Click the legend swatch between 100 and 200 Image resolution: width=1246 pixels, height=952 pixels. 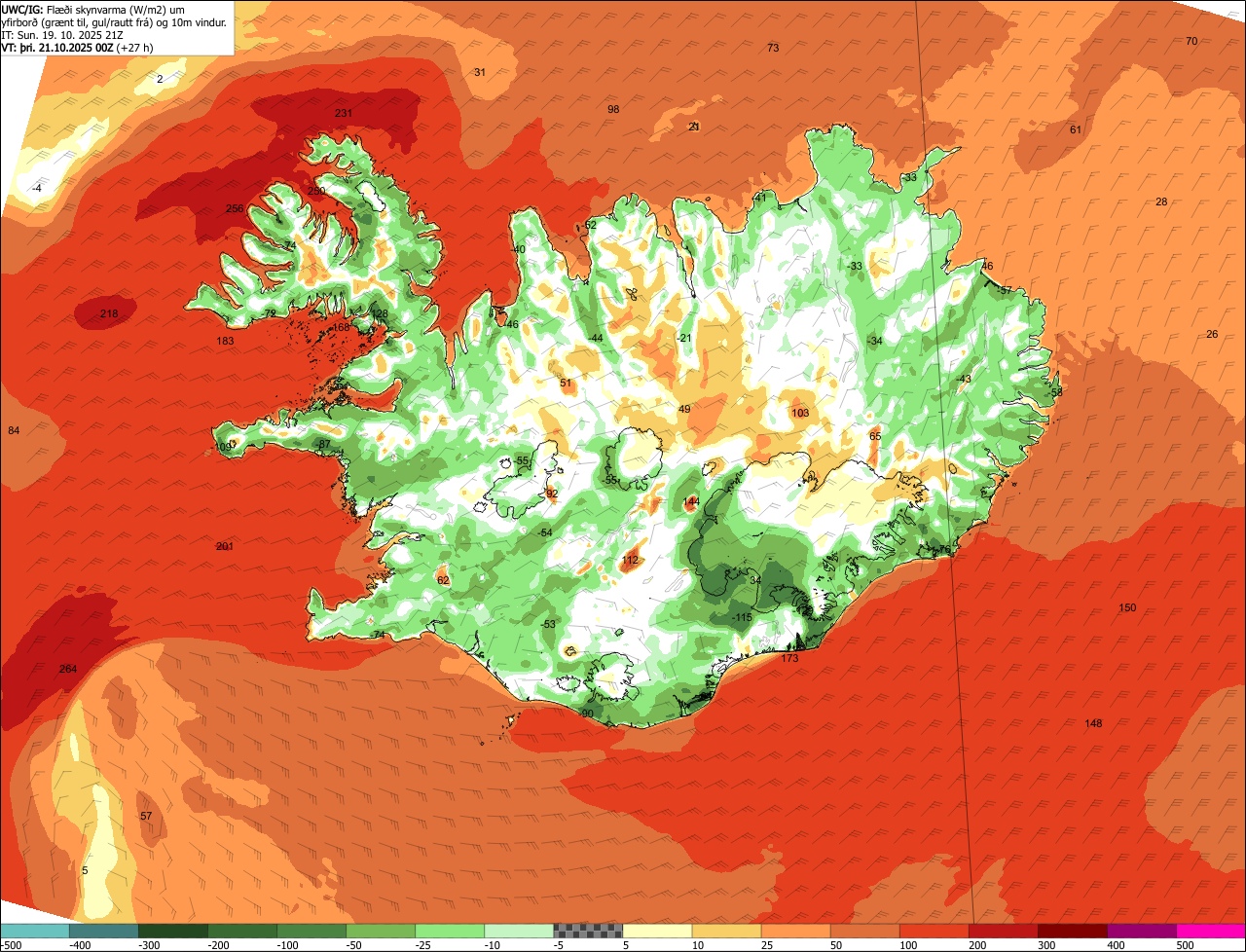(x=934, y=931)
